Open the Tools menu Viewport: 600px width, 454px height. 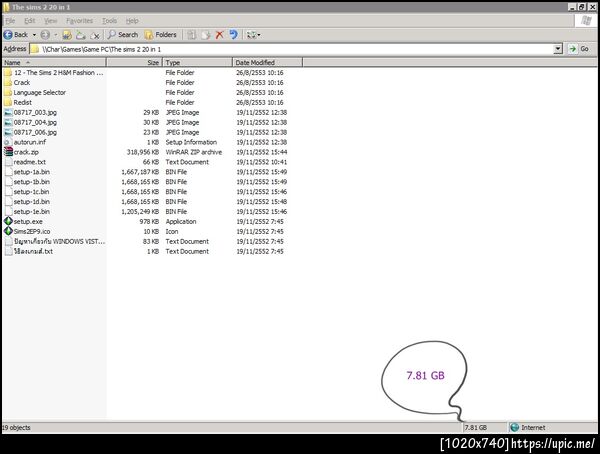pos(109,21)
